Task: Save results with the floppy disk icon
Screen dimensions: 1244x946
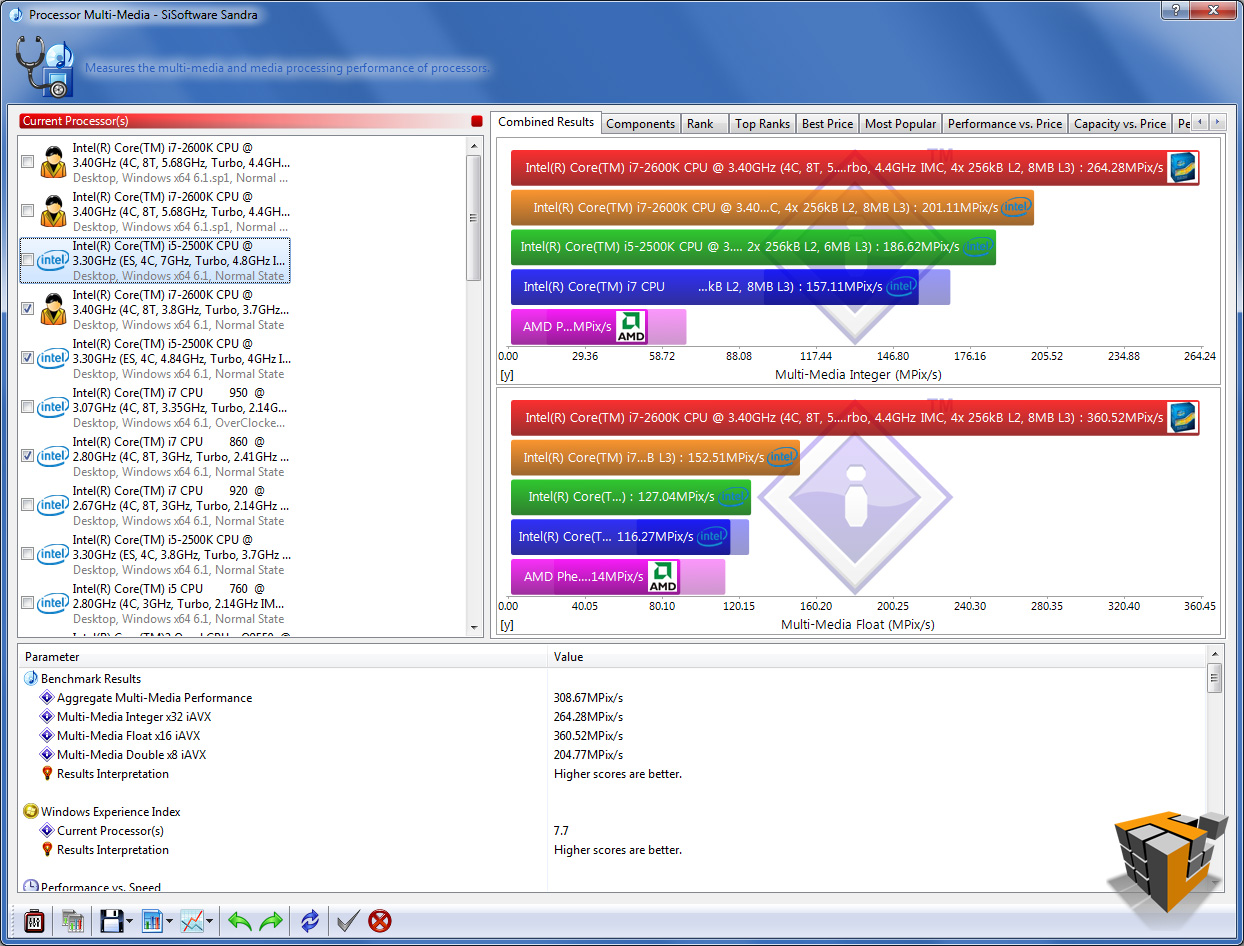Action: [111, 921]
